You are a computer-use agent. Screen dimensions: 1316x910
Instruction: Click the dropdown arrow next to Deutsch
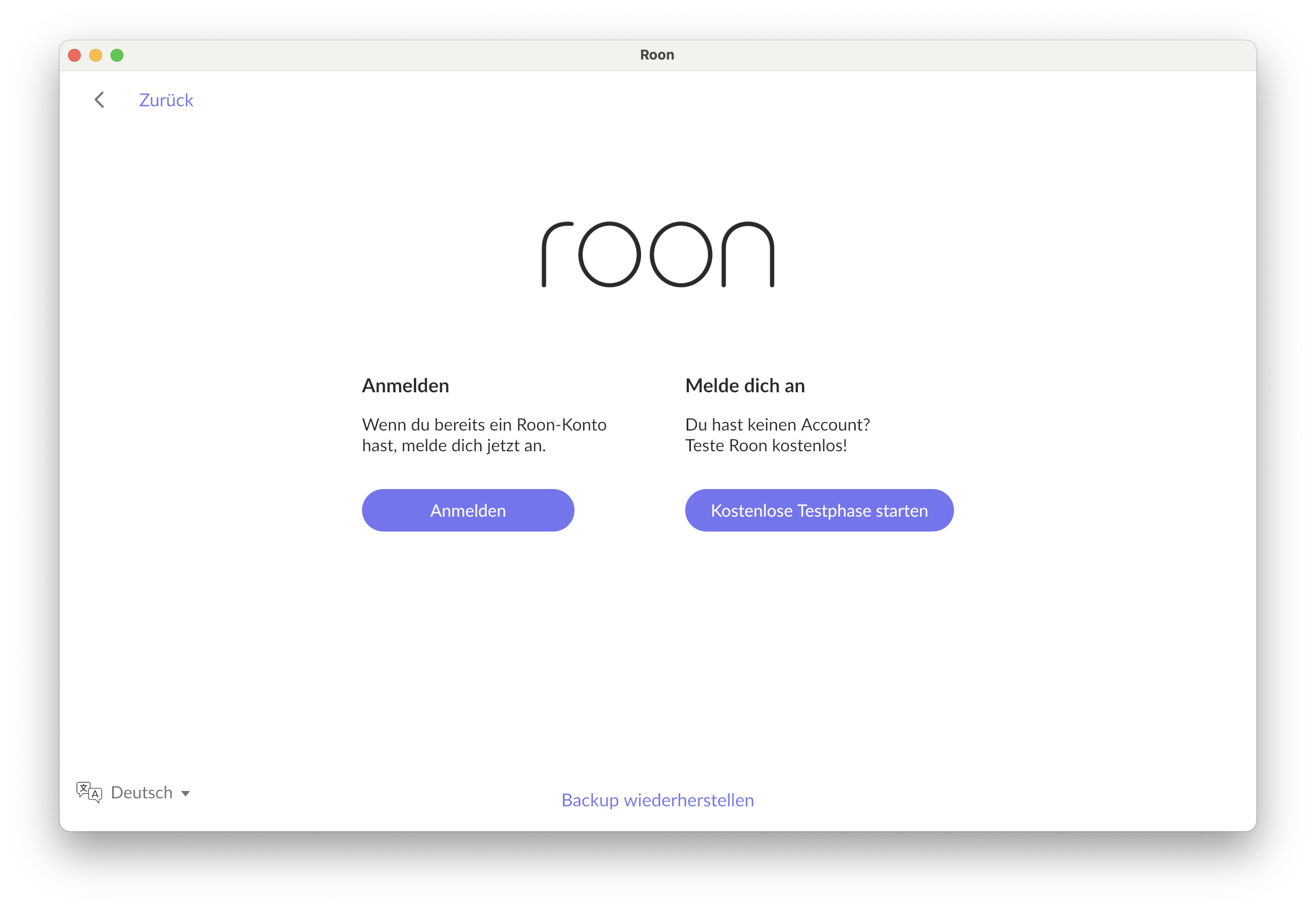point(185,794)
